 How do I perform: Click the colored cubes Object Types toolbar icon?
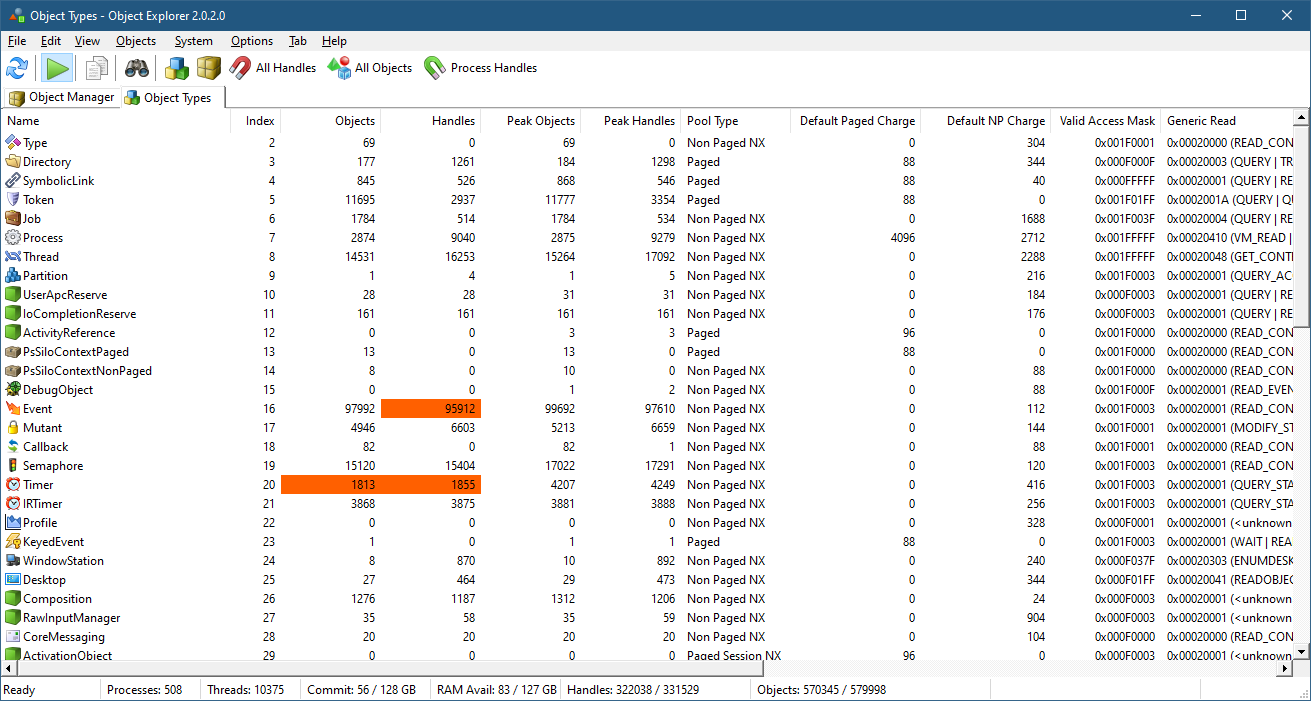point(177,68)
